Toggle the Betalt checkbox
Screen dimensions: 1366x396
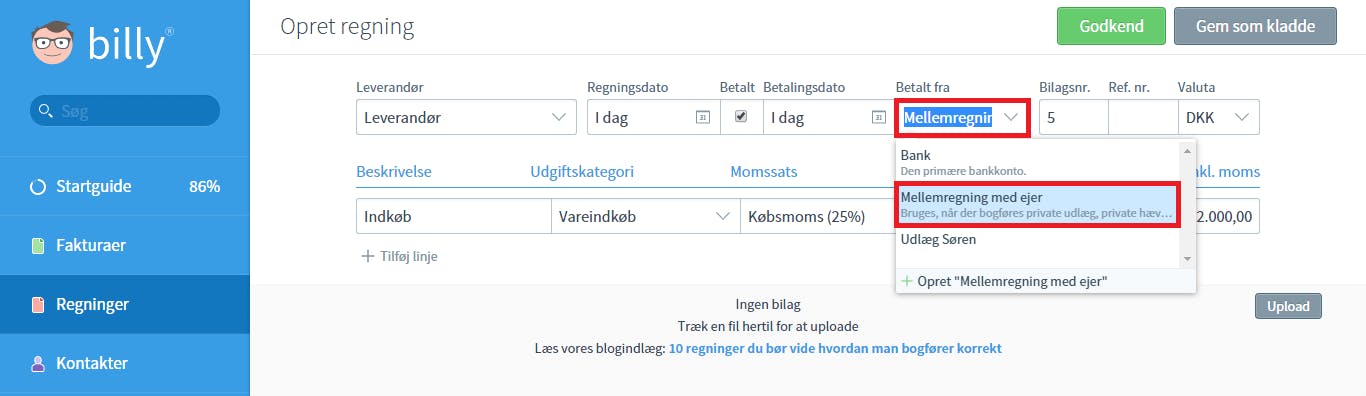pos(740,116)
